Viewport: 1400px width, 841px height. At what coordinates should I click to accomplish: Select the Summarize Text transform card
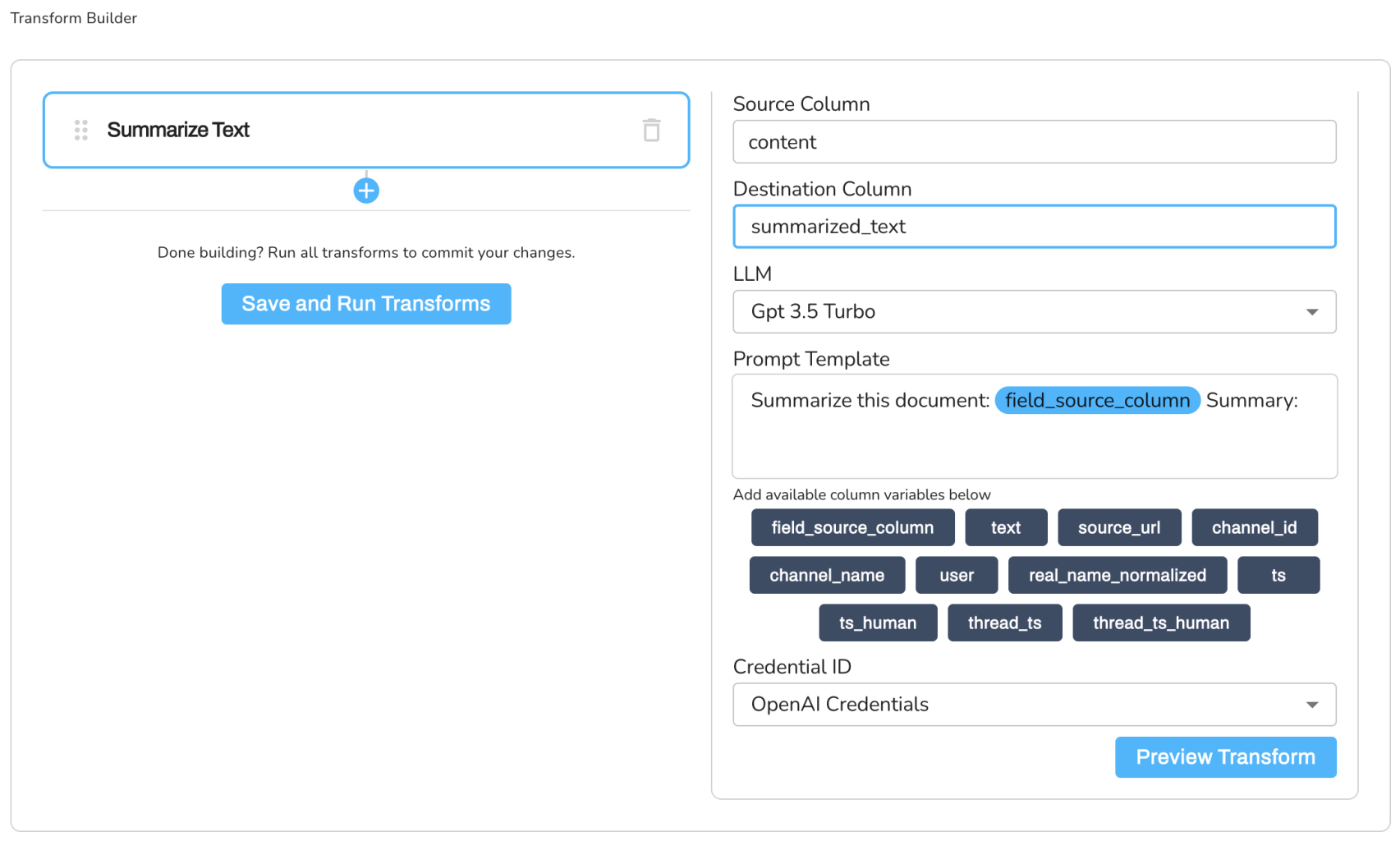pyautogui.click(x=366, y=130)
